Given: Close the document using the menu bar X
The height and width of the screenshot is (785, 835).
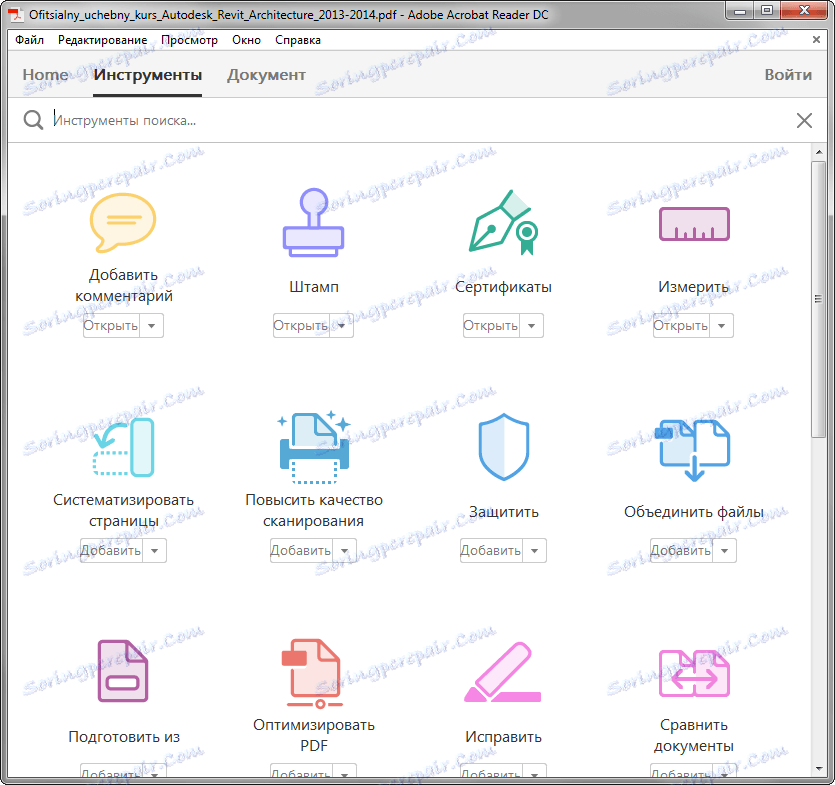Looking at the screenshot, I should click(x=816, y=39).
